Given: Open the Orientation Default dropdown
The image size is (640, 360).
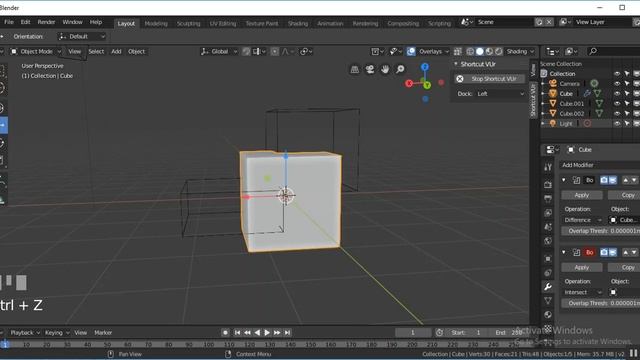Looking at the screenshot, I should pos(82,36).
